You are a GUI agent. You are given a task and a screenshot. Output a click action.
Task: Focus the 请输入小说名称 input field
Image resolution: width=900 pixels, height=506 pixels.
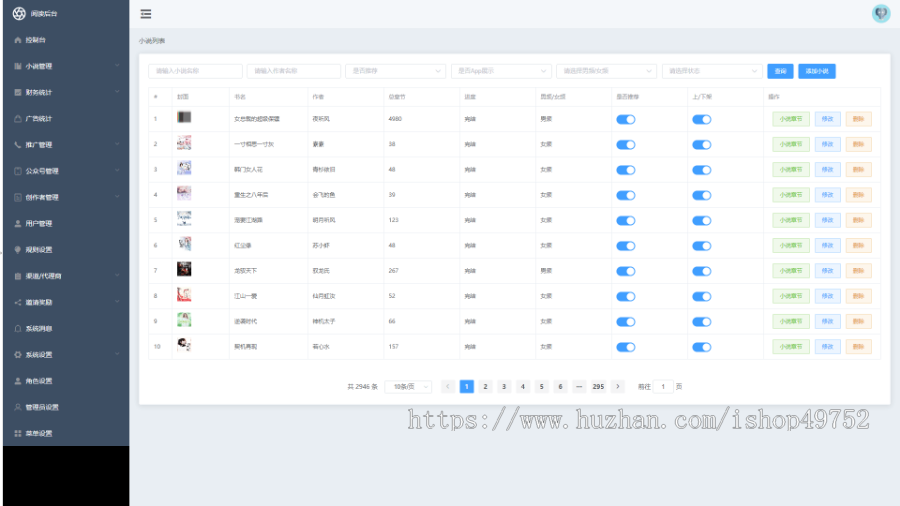pyautogui.click(x=195, y=71)
